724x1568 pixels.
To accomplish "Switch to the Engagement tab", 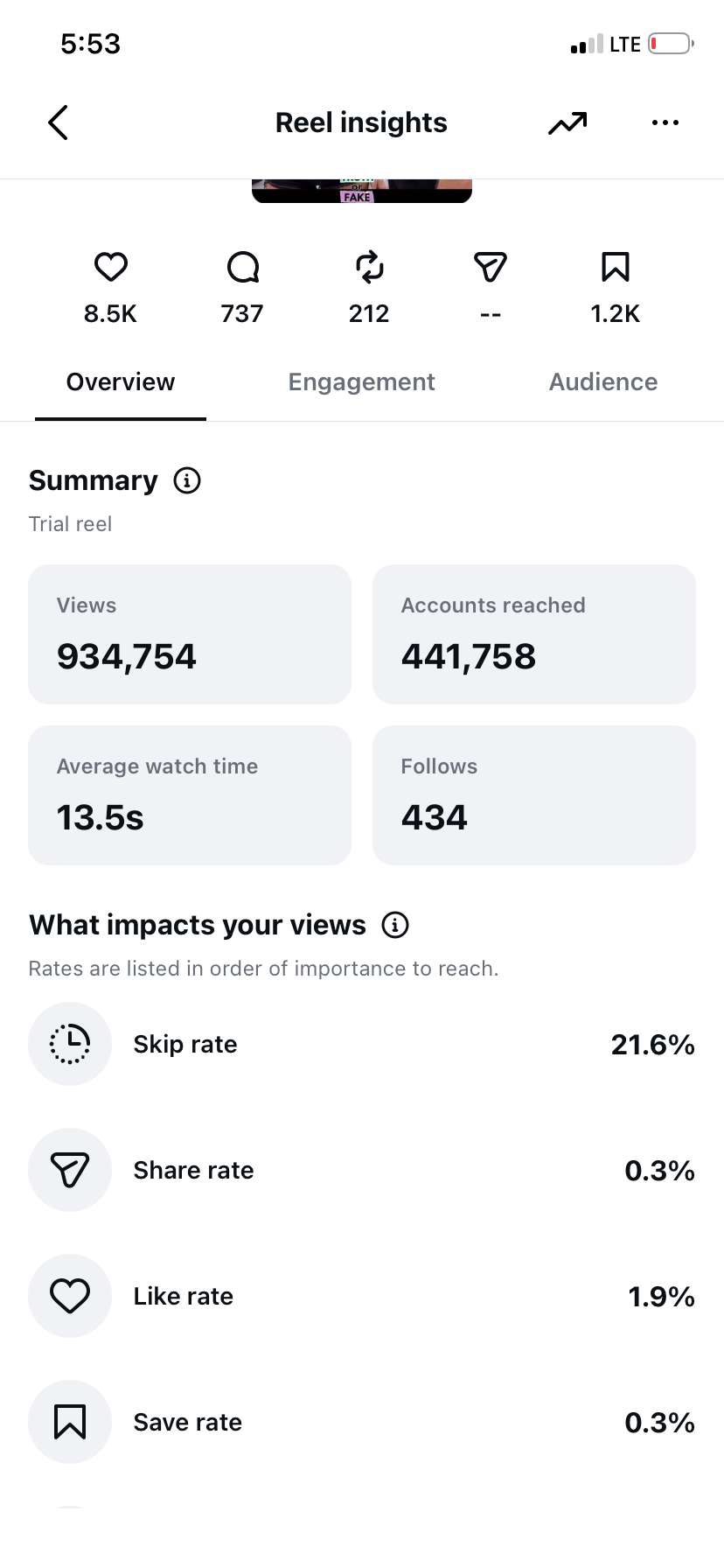I will (x=362, y=382).
